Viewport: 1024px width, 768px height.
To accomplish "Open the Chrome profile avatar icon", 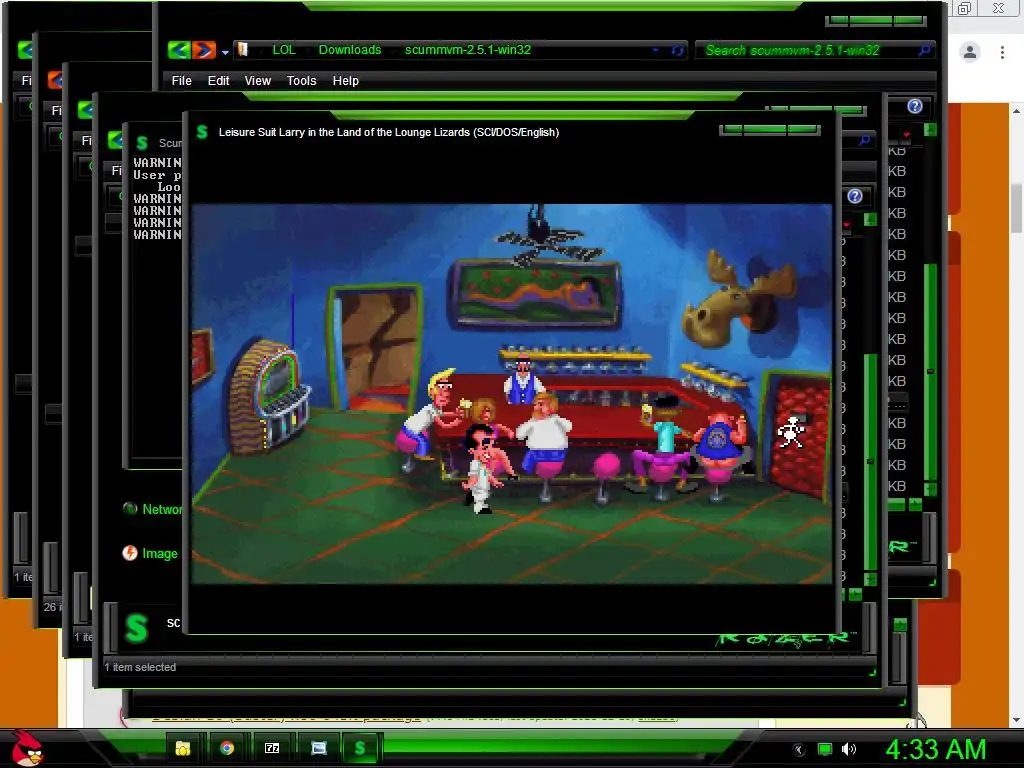I will (970, 52).
